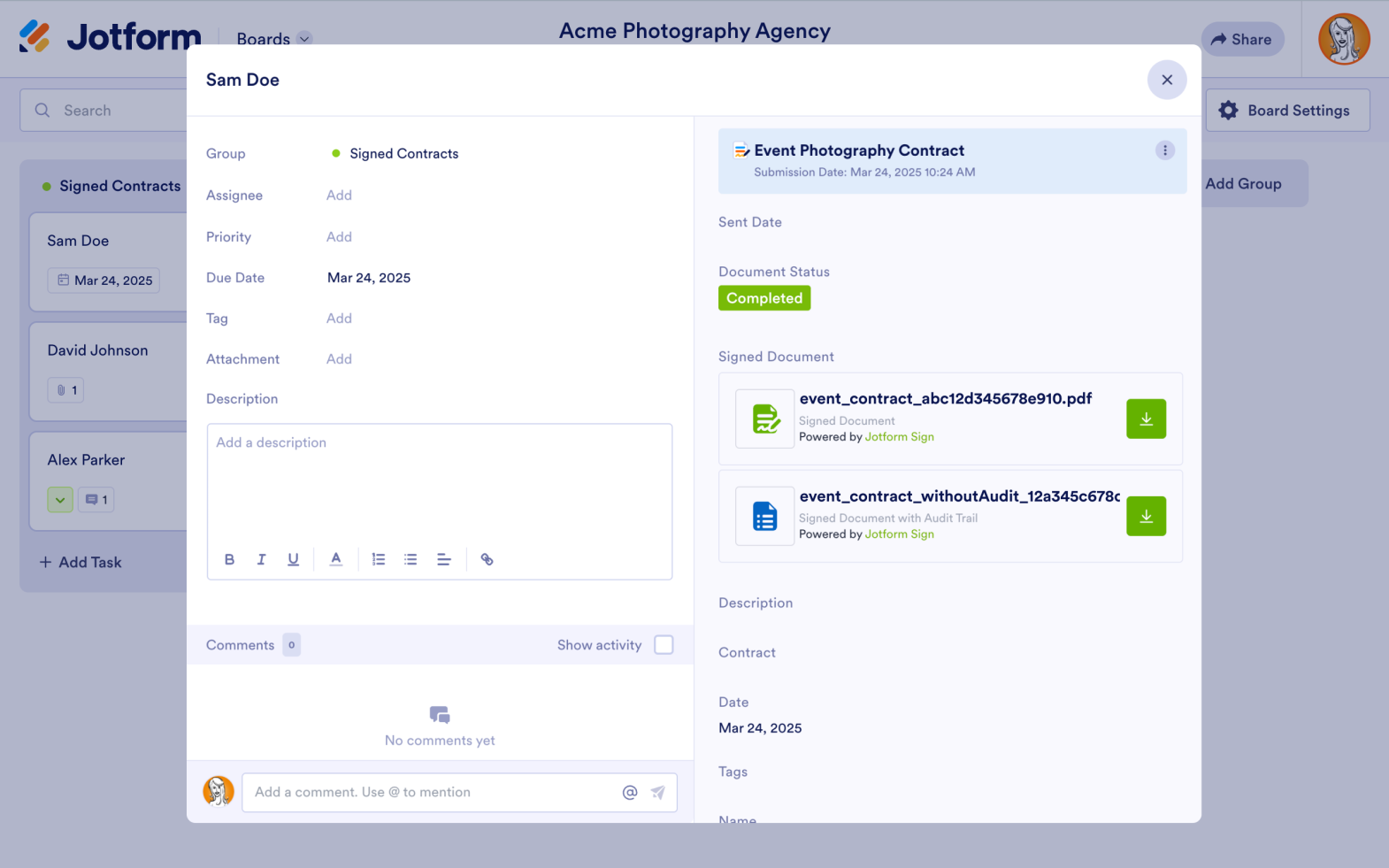Image resolution: width=1389 pixels, height=868 pixels.
Task: Click the Completed document status badge
Action: [x=764, y=298]
